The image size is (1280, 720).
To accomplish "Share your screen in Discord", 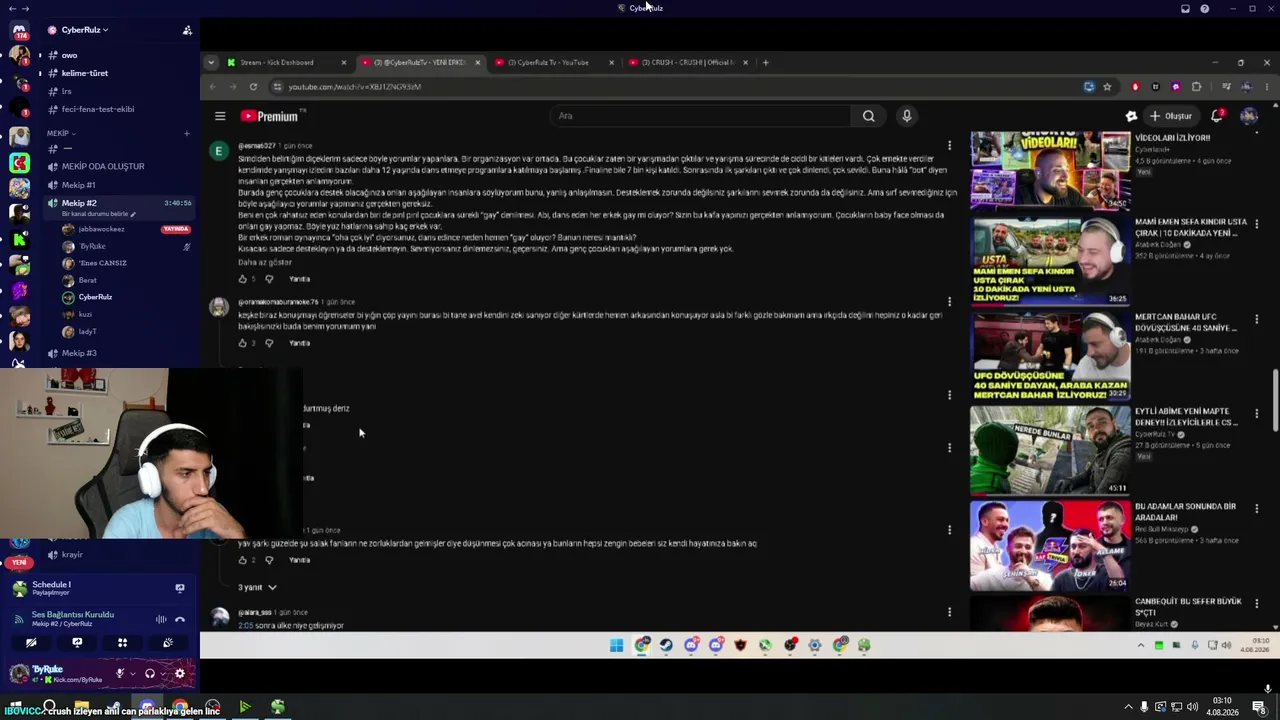I will coord(77,643).
